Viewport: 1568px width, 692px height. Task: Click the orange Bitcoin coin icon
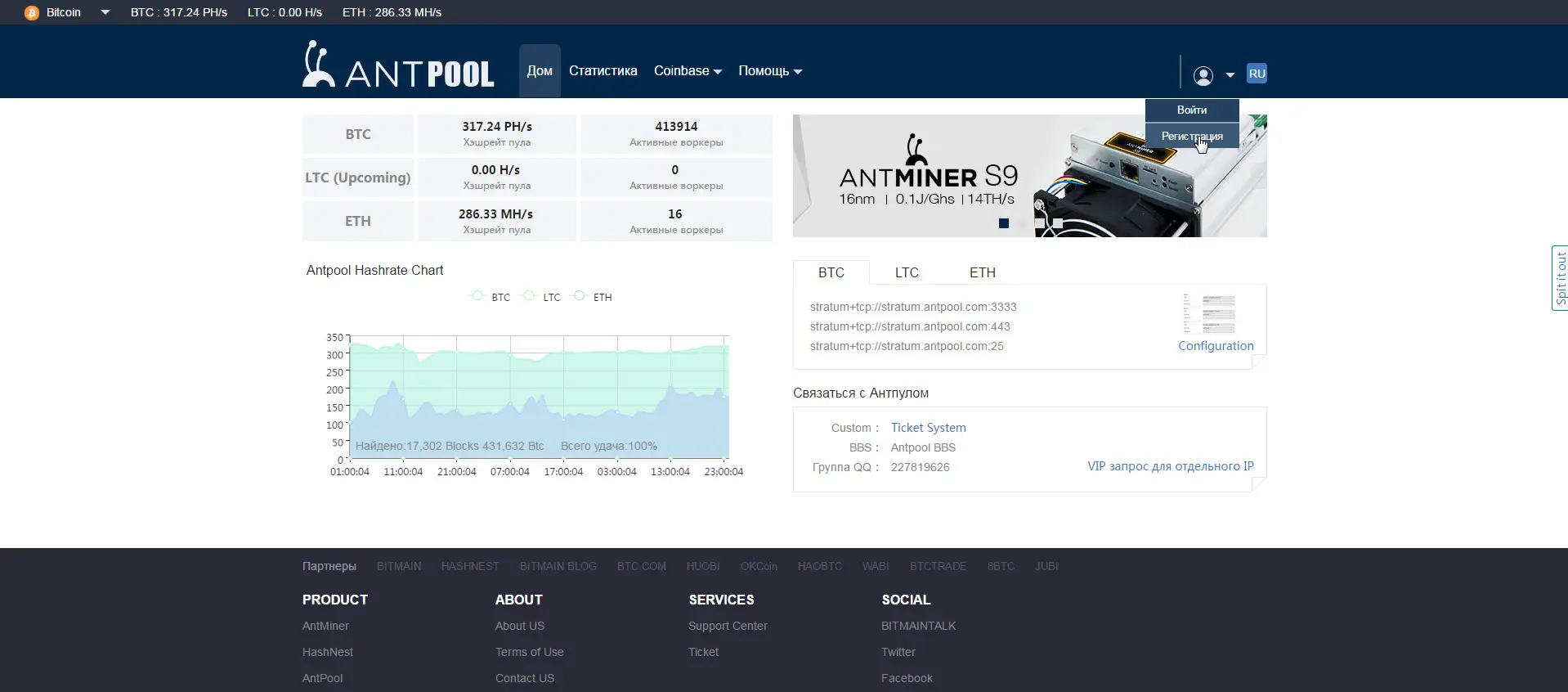(32, 13)
